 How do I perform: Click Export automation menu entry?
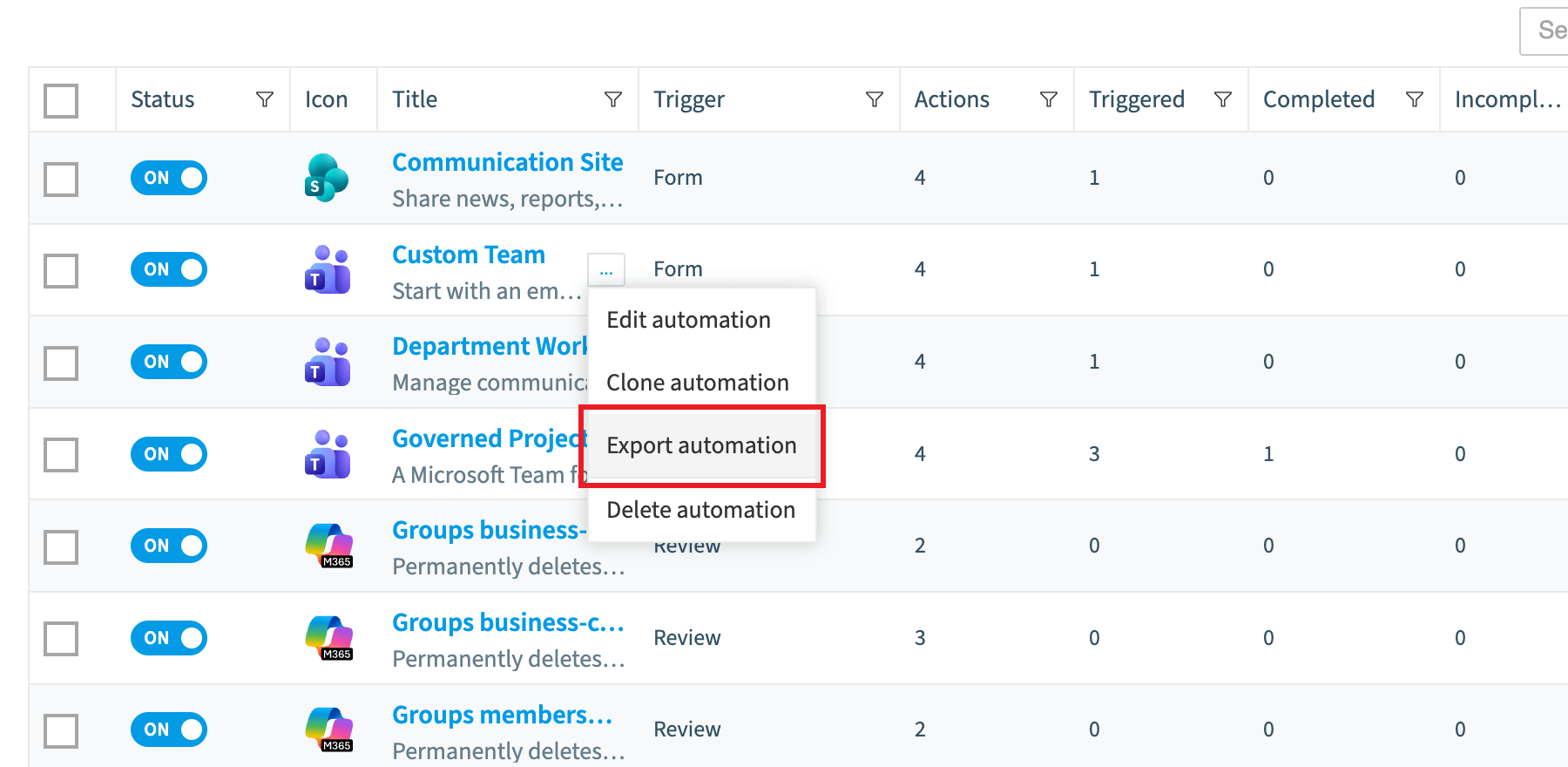tap(702, 445)
